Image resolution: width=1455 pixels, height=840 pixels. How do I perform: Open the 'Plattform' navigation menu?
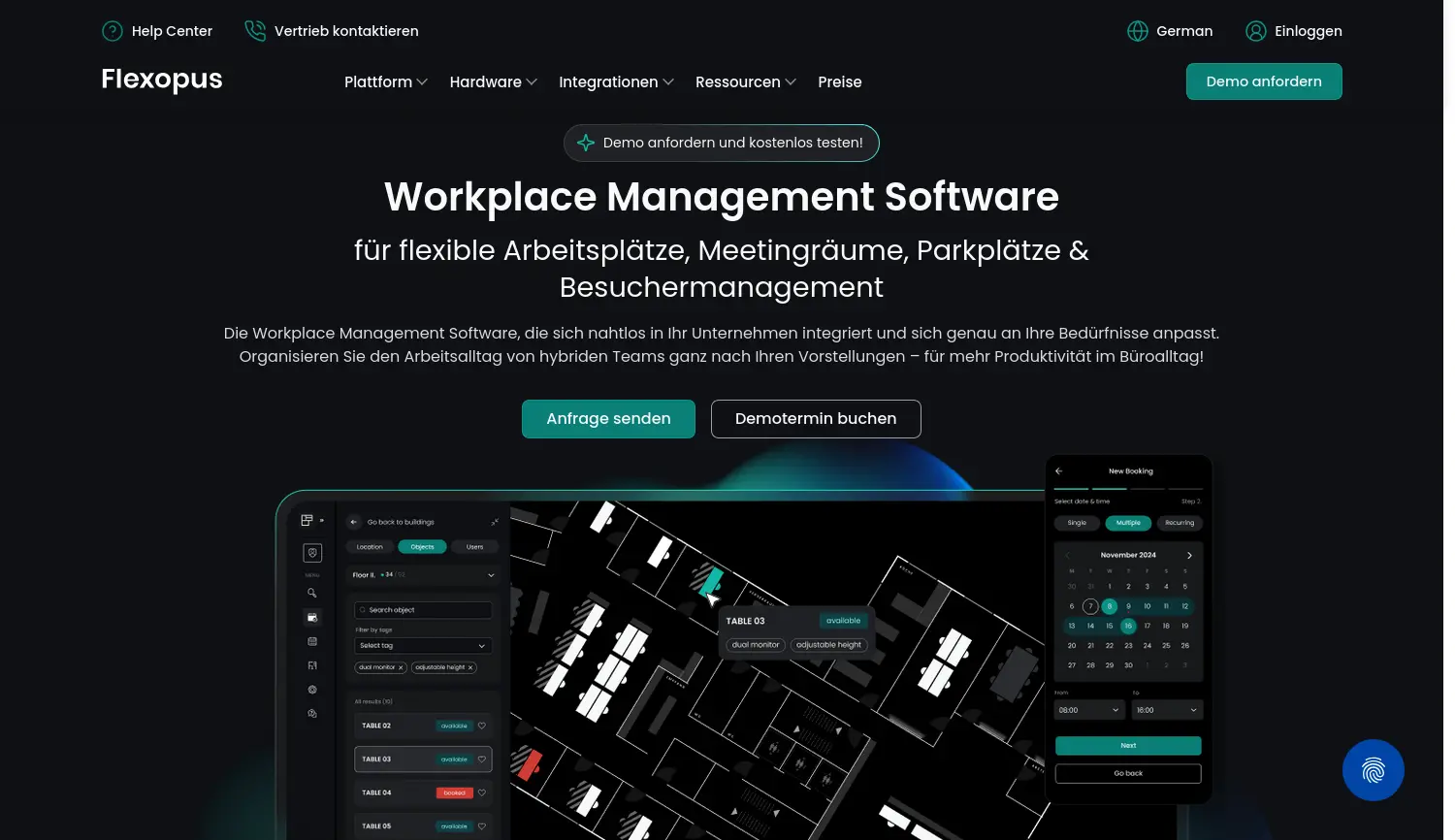coord(385,81)
